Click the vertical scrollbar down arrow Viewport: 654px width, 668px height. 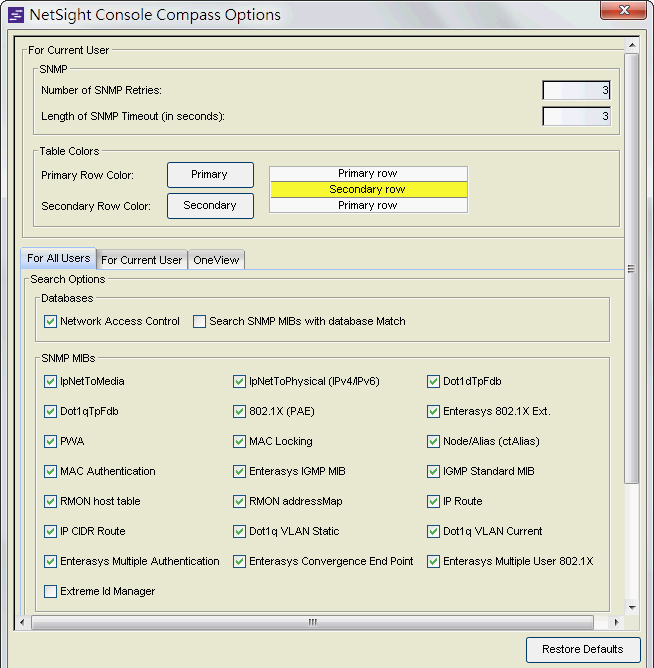coord(632,608)
